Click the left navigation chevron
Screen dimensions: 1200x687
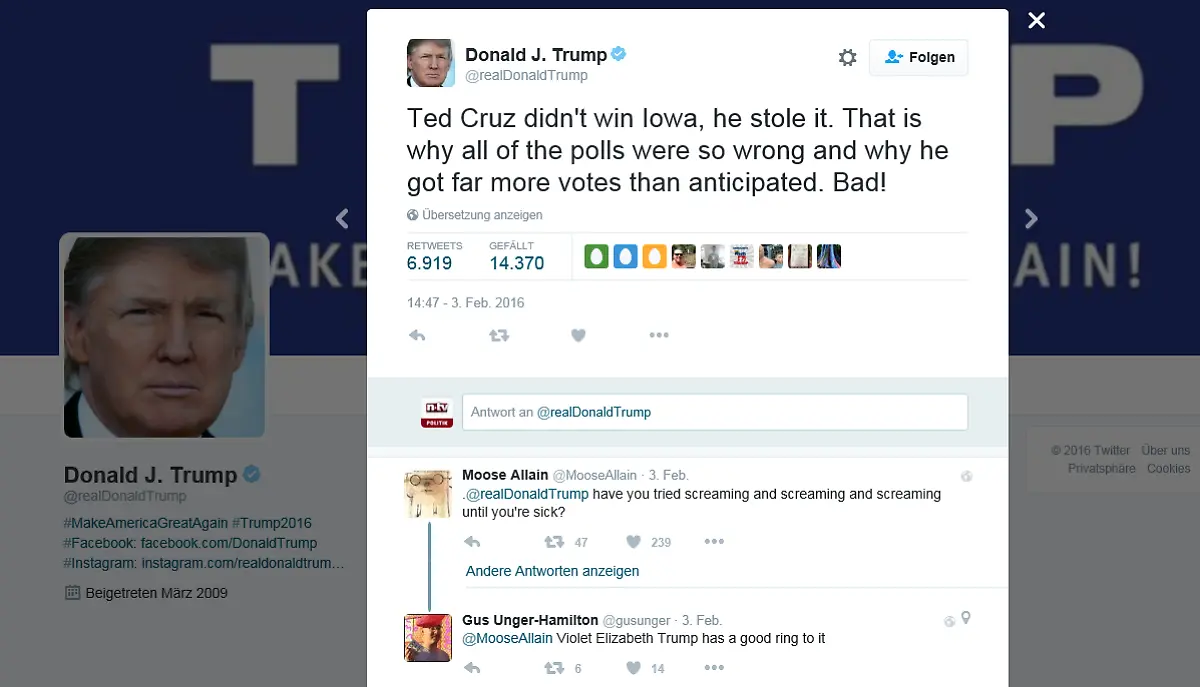[x=342, y=218]
